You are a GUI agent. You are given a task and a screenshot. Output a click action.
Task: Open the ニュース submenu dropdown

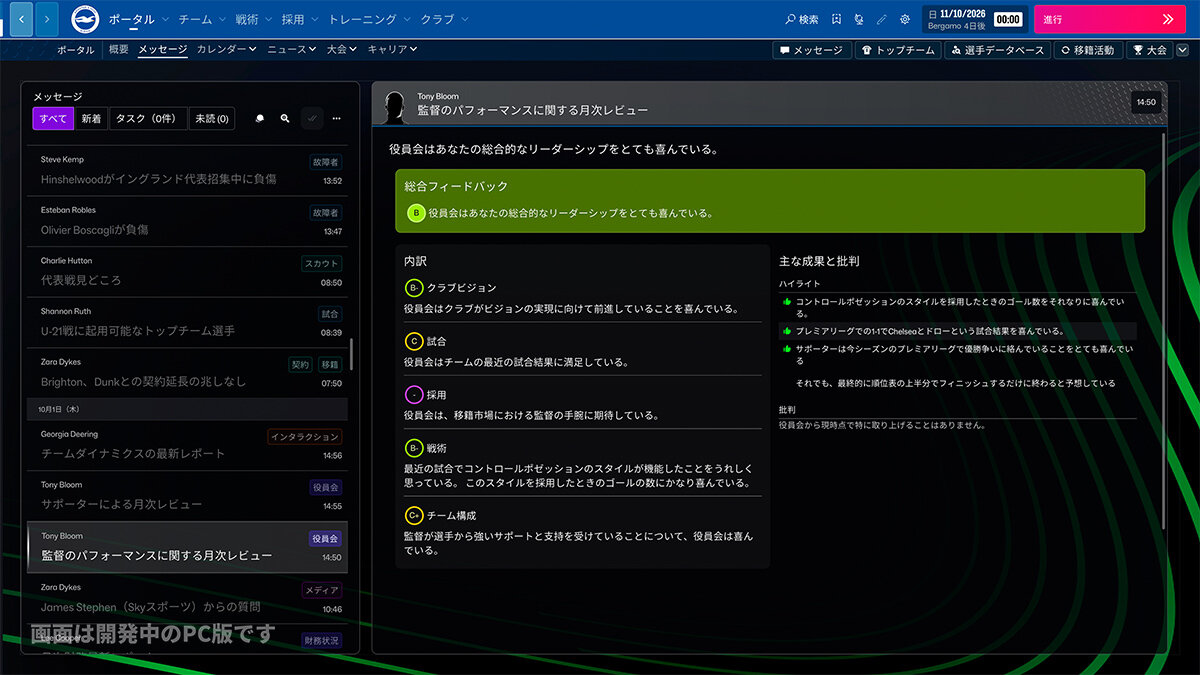click(291, 49)
